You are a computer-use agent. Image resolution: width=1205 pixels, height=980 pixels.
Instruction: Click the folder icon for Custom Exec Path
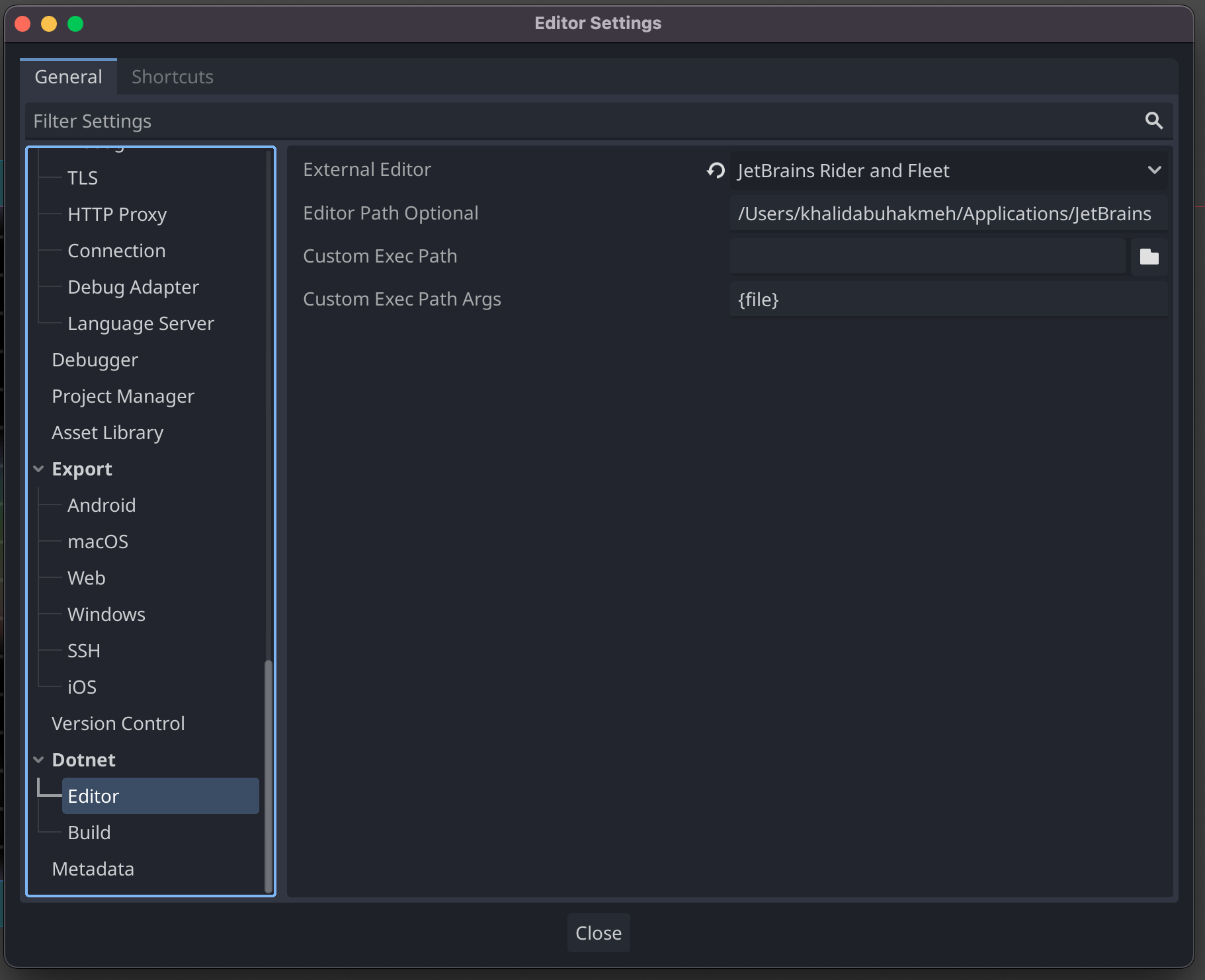1149,257
